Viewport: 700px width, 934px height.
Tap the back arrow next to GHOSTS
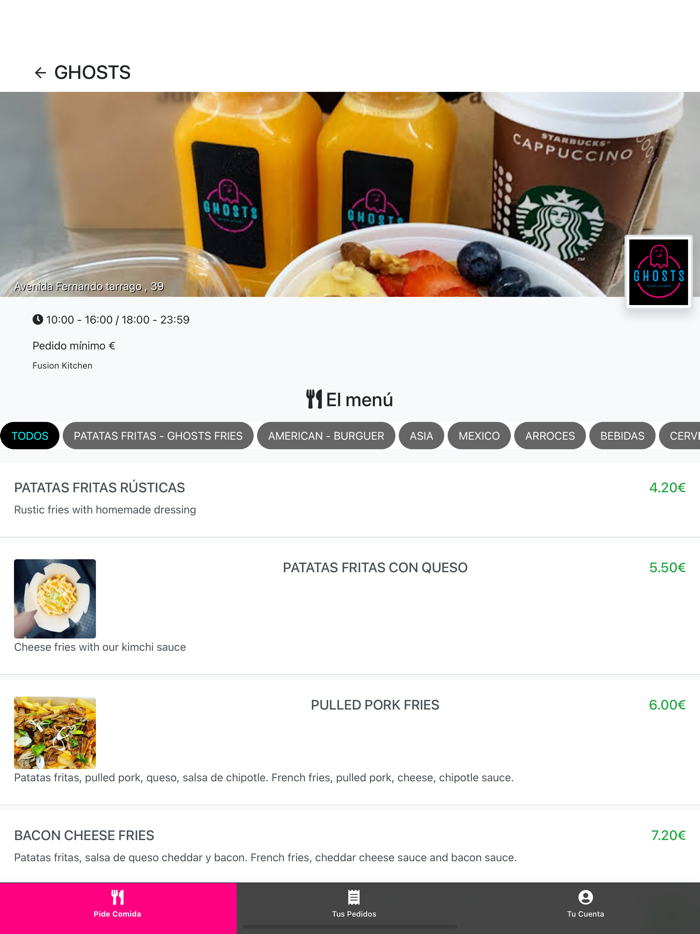40,73
